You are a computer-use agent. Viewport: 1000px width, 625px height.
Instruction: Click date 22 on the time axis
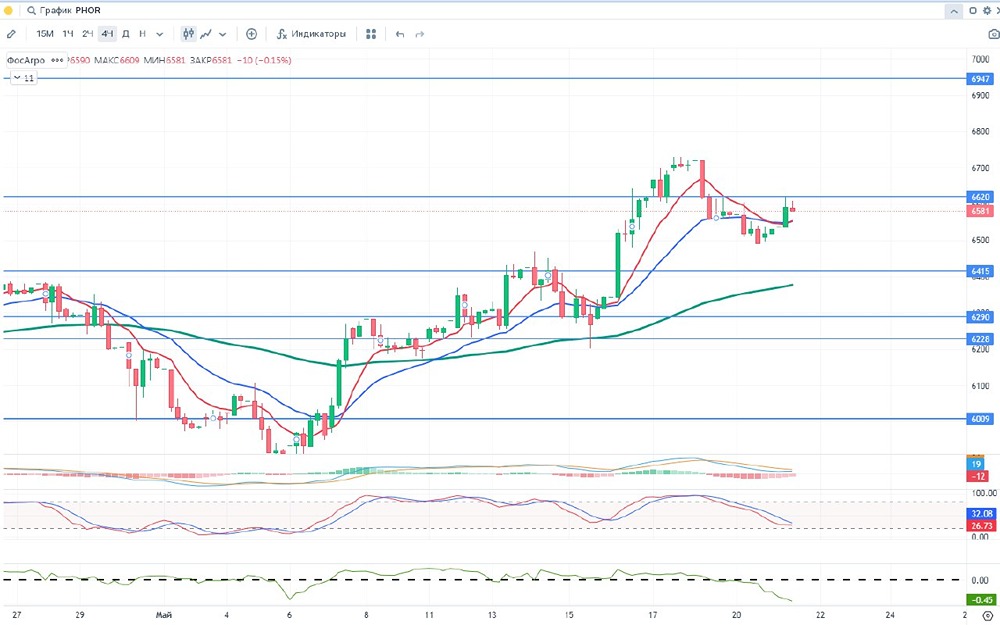point(820,615)
